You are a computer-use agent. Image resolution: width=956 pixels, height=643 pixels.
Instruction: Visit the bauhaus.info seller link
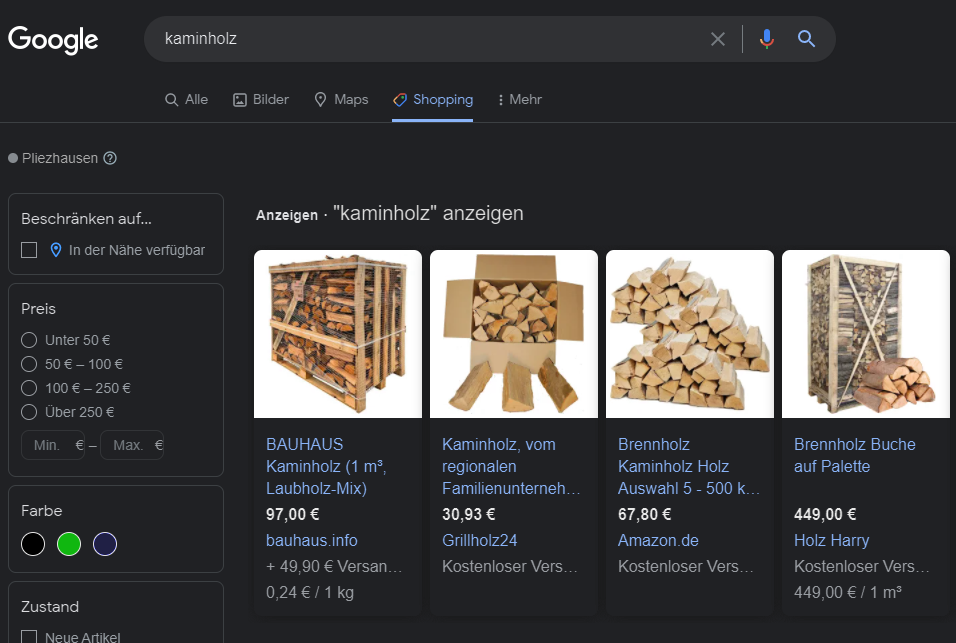(x=312, y=541)
